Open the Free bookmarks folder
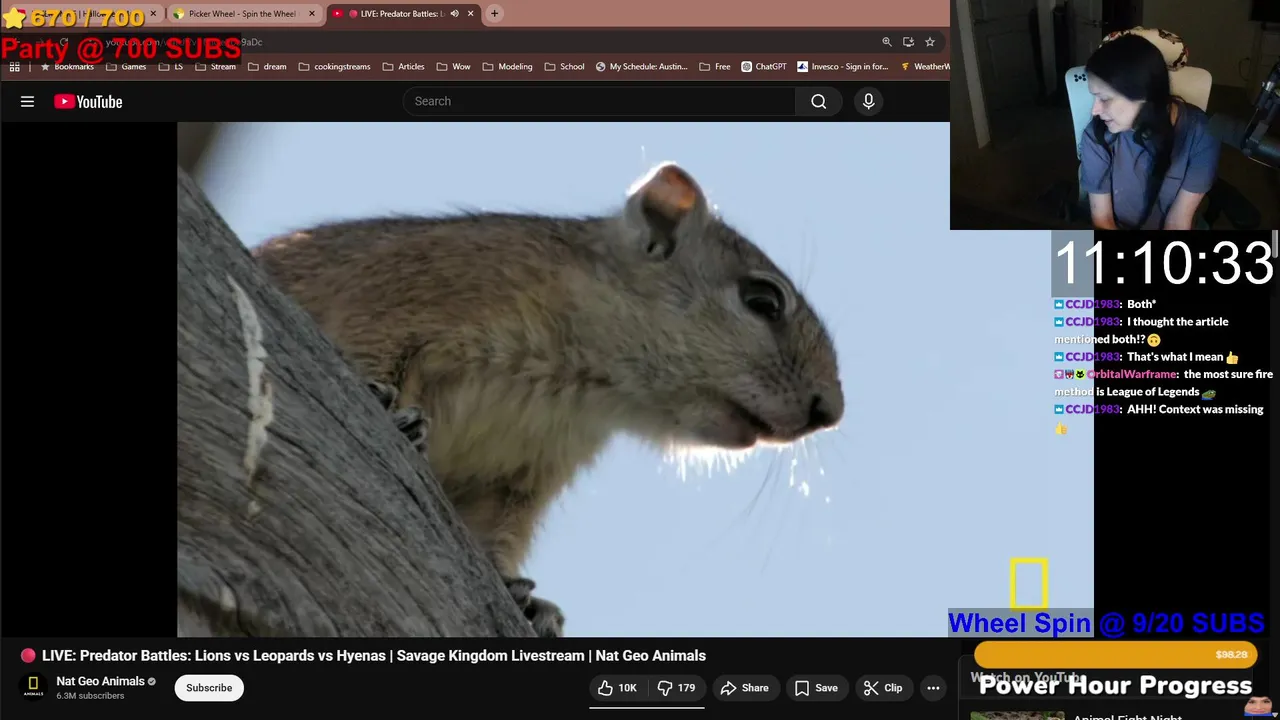1280x720 pixels. point(714,67)
